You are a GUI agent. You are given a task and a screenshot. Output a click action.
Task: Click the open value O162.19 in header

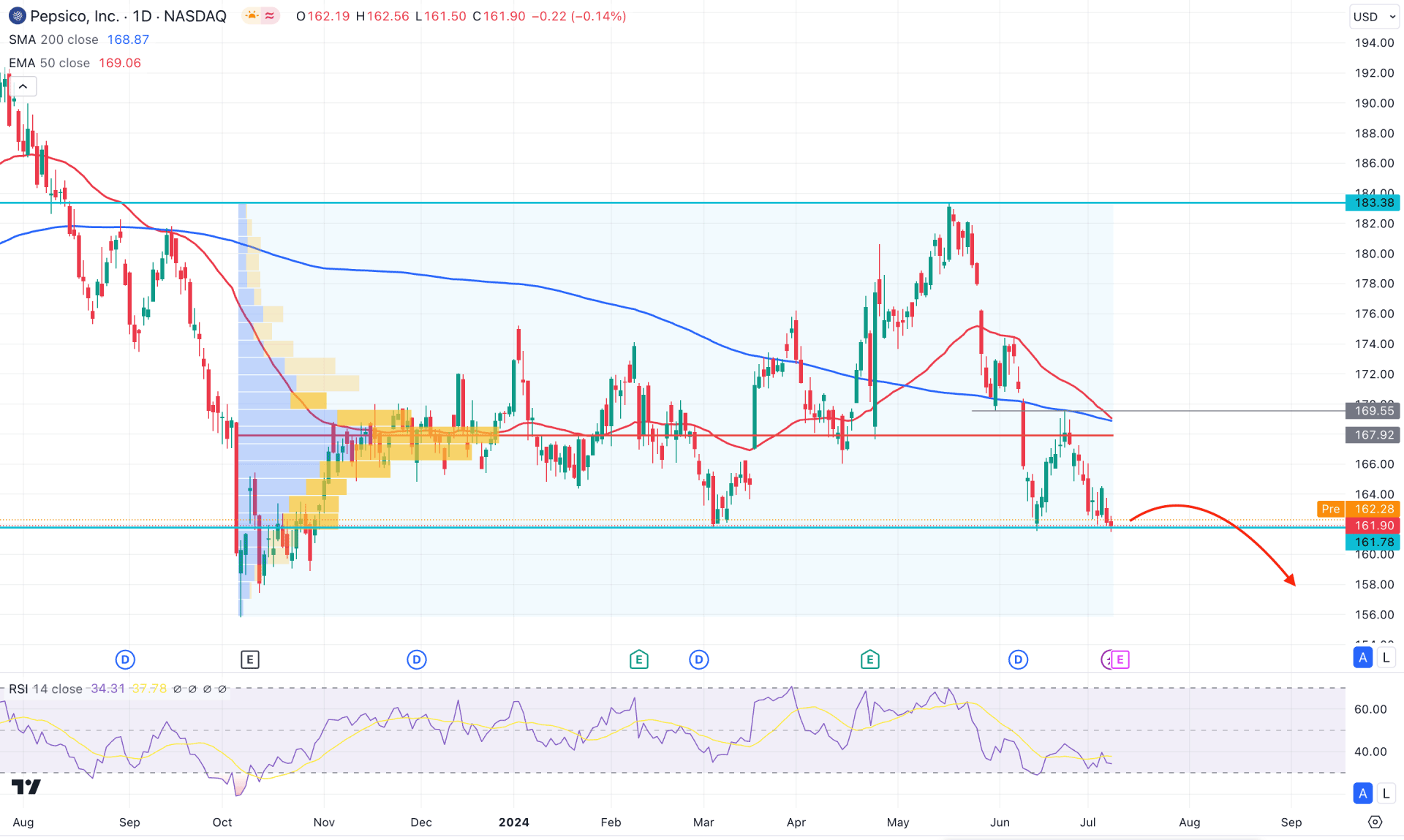click(322, 16)
